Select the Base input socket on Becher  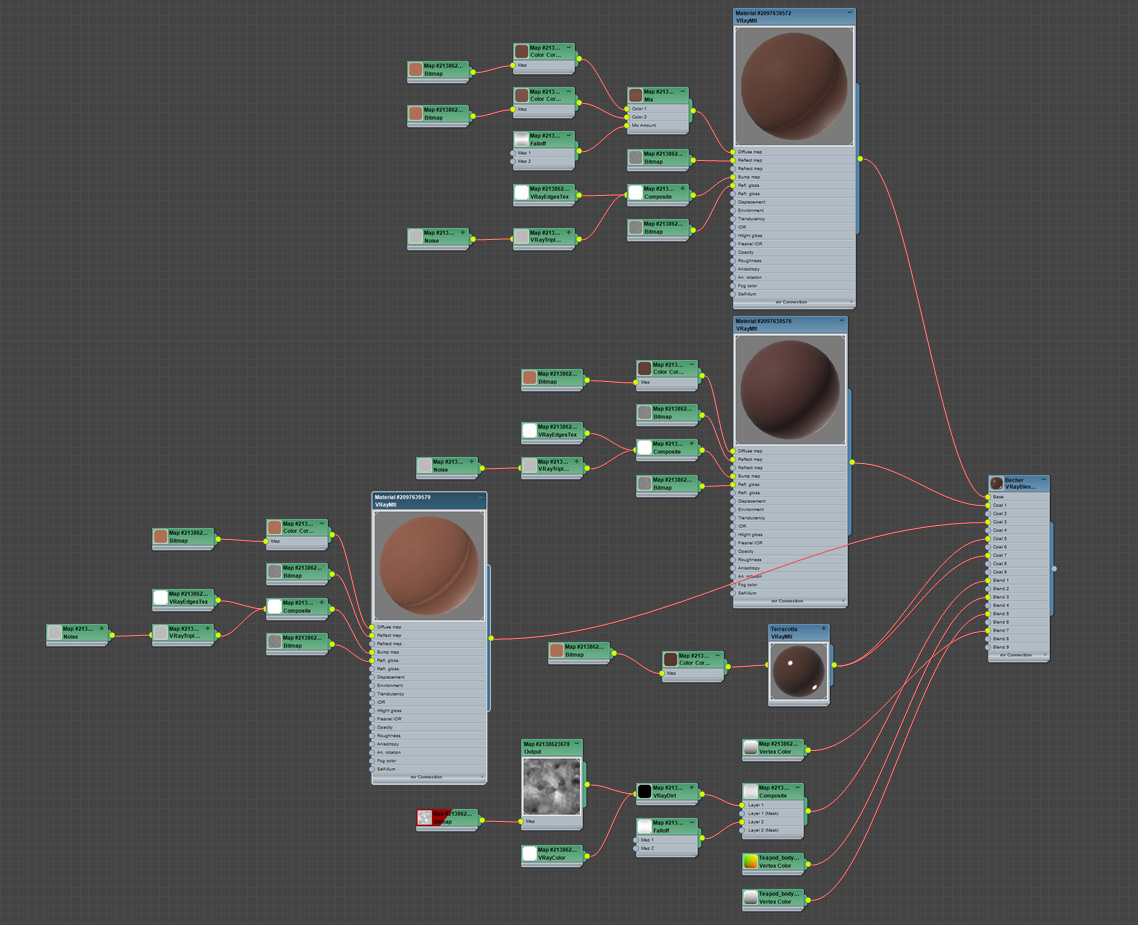coord(988,497)
